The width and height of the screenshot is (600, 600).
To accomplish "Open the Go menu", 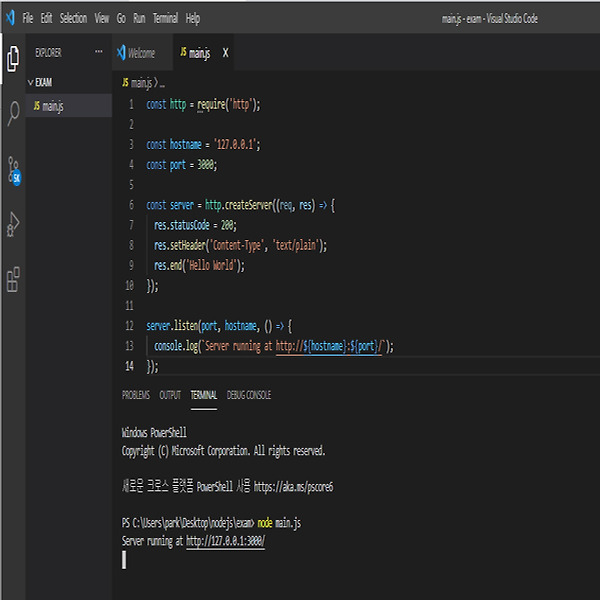I will tap(121, 18).
